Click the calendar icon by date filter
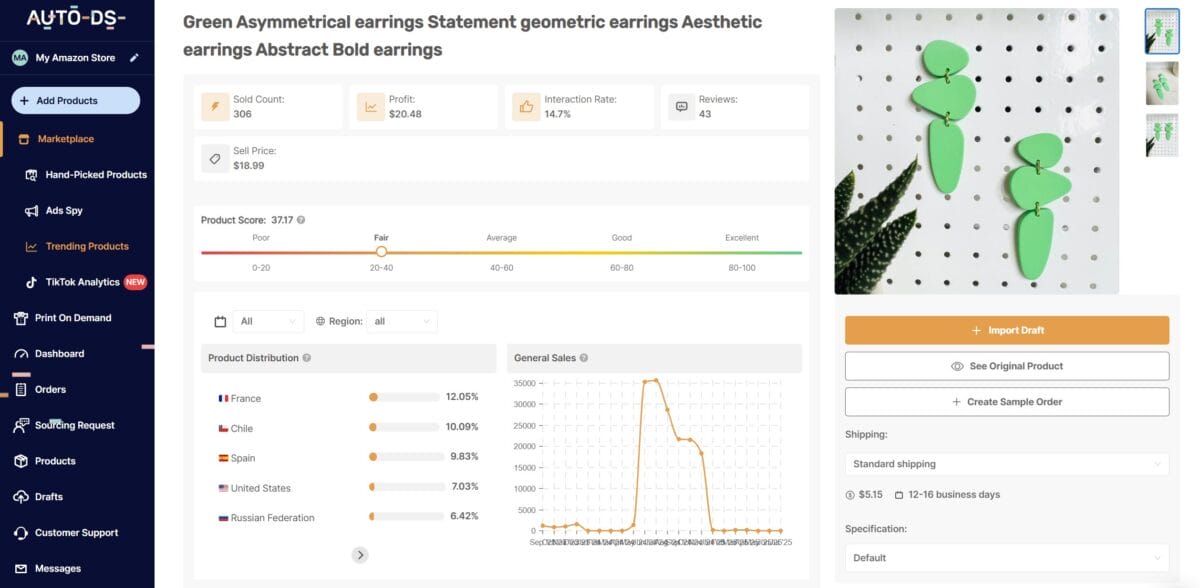1200x588 pixels. [220, 322]
